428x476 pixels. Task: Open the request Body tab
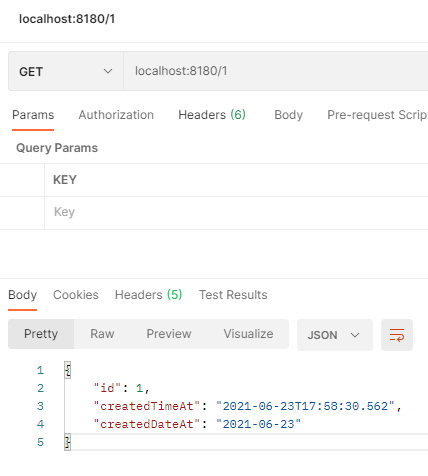coord(288,115)
